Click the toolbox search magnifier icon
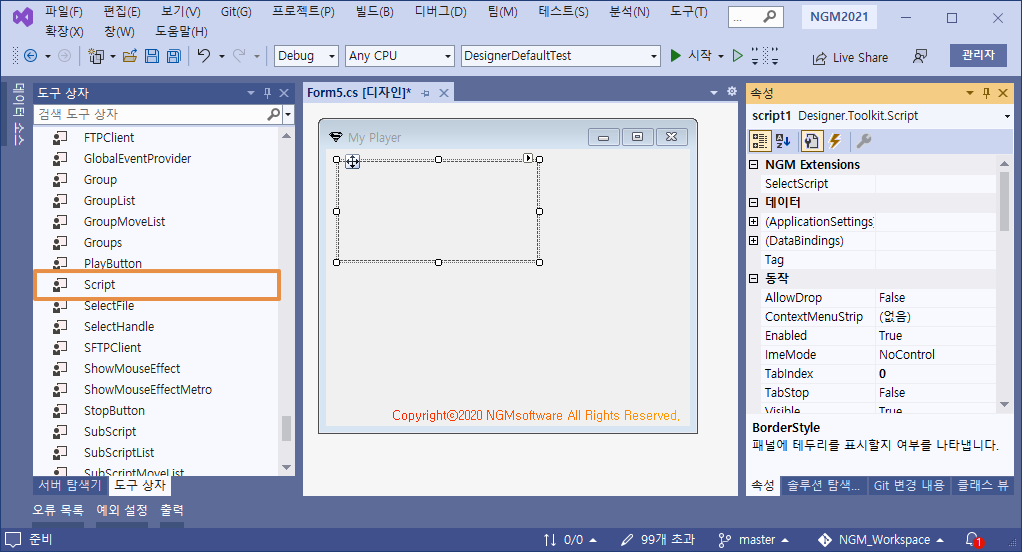The height and width of the screenshot is (552, 1022). tap(274, 114)
